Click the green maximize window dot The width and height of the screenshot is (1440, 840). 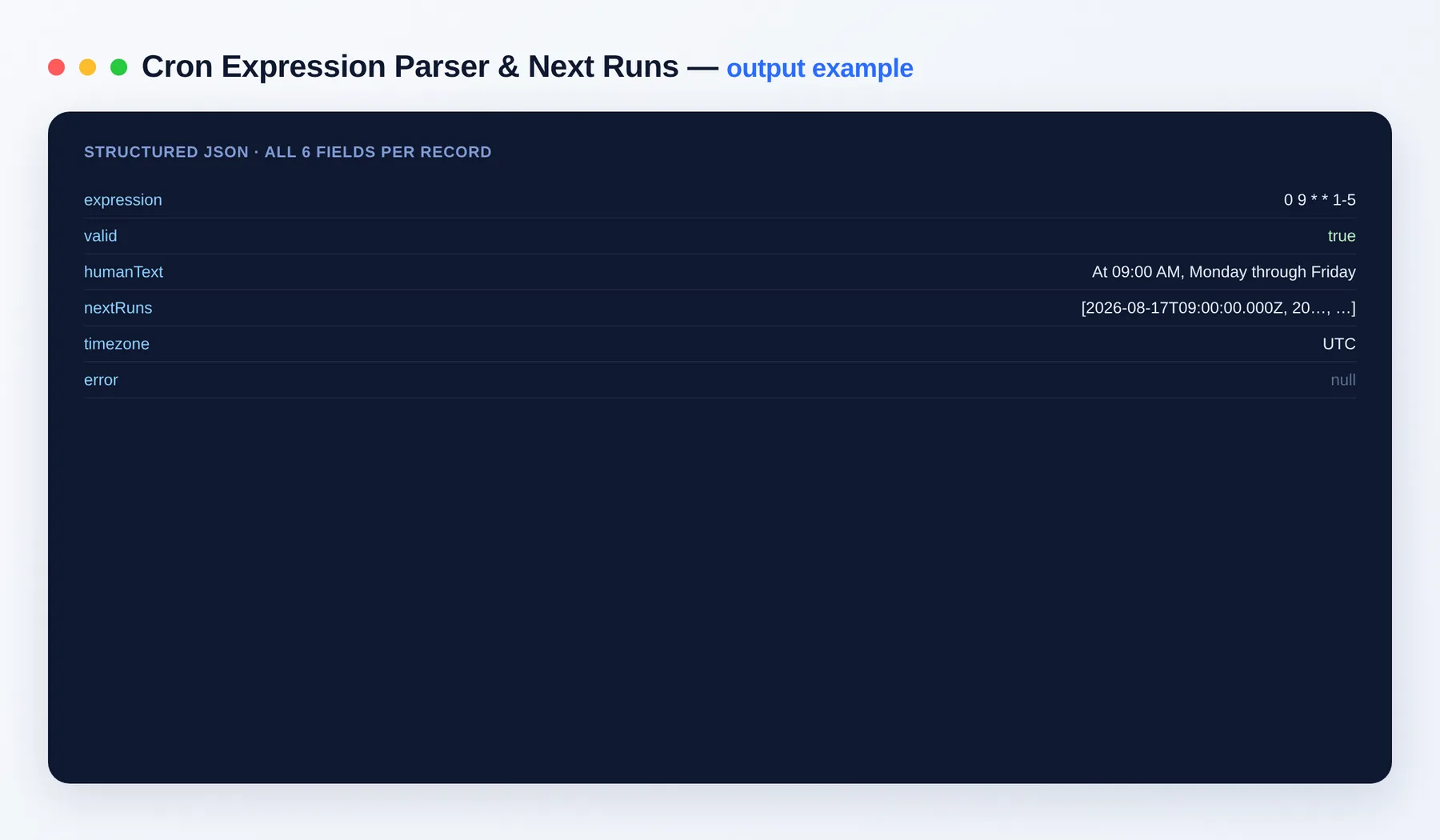118,67
